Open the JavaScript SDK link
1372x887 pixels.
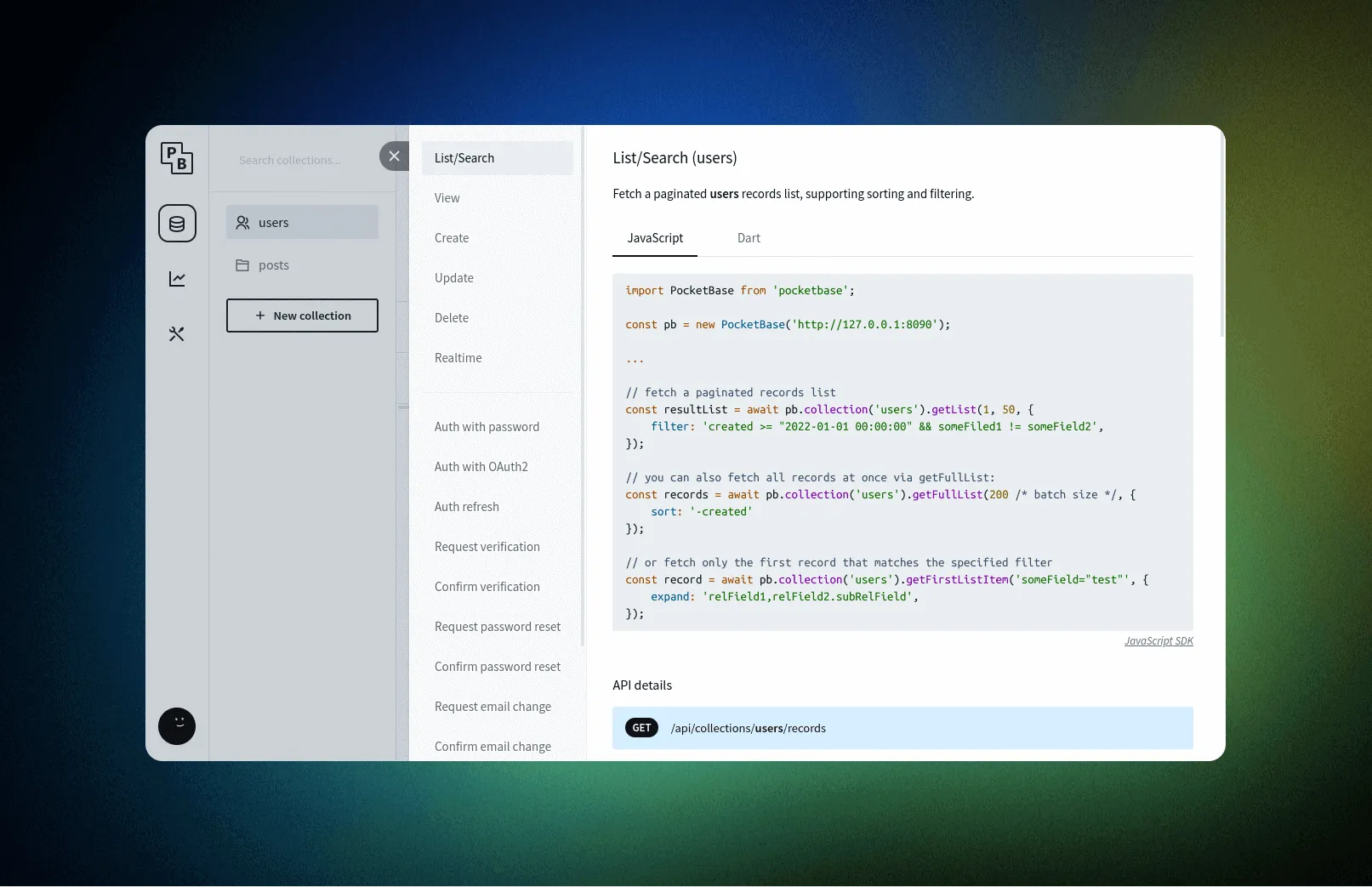pos(1159,641)
